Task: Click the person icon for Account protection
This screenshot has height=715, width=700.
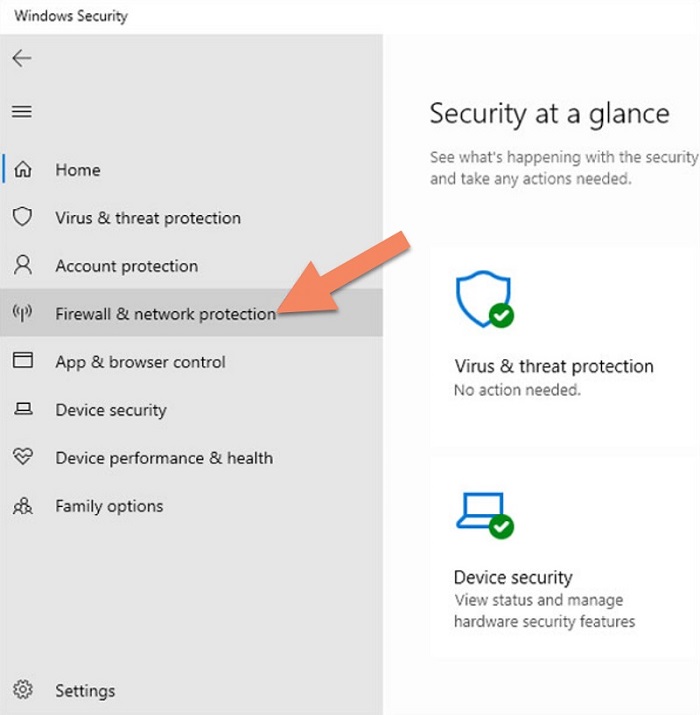Action: point(22,265)
